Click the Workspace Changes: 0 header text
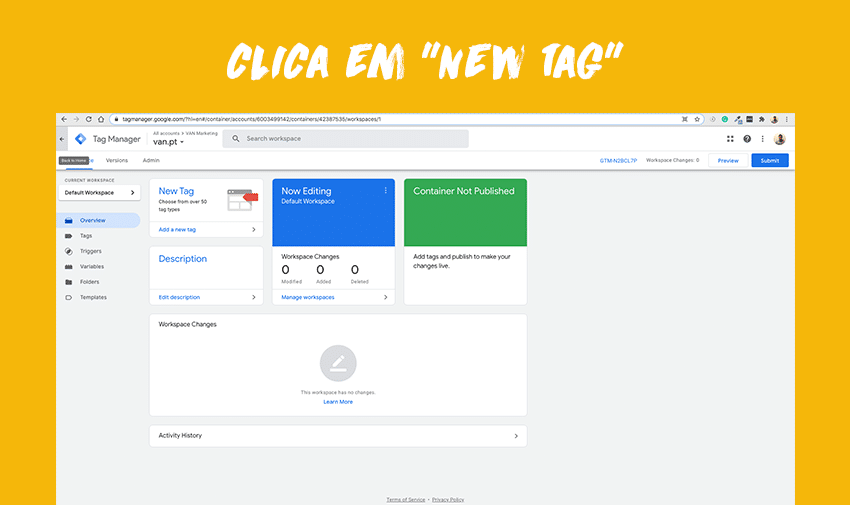This screenshot has width=850, height=505. pos(672,160)
